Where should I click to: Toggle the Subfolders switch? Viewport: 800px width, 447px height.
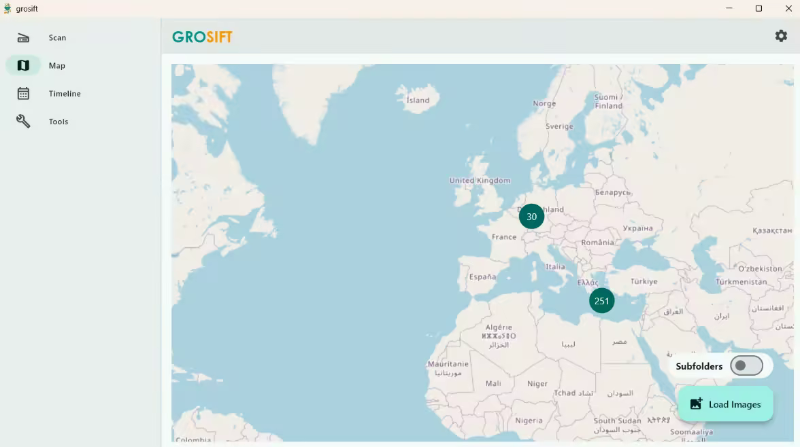point(746,366)
